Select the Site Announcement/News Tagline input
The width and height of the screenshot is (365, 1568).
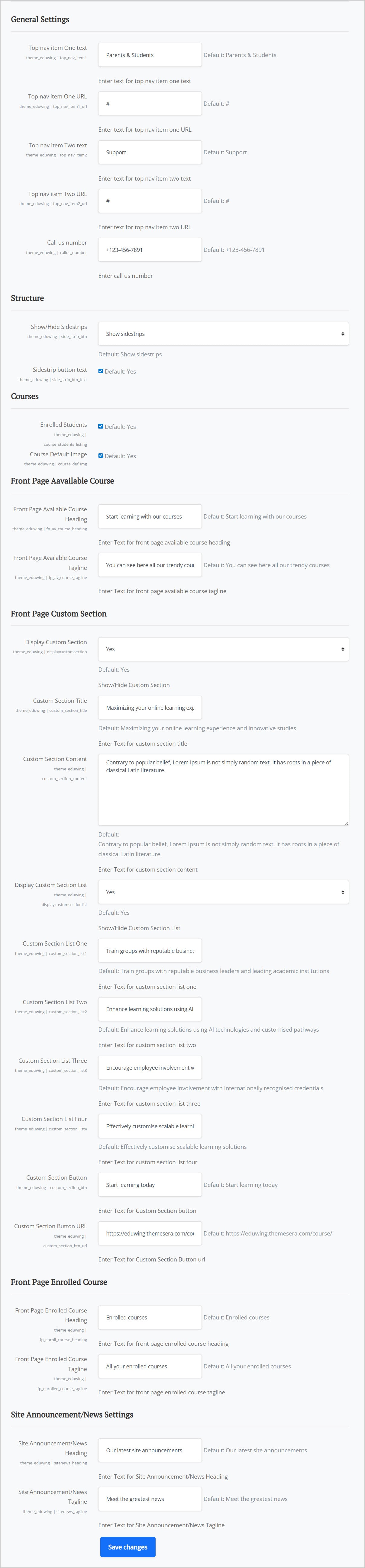[x=149, y=1498]
